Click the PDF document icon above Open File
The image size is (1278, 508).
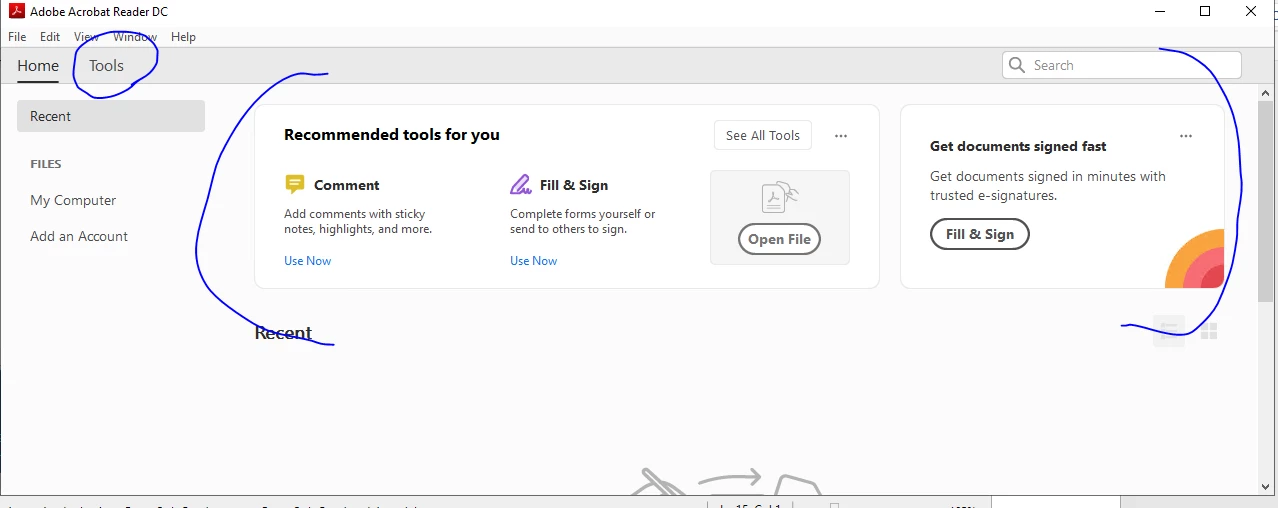click(x=779, y=198)
